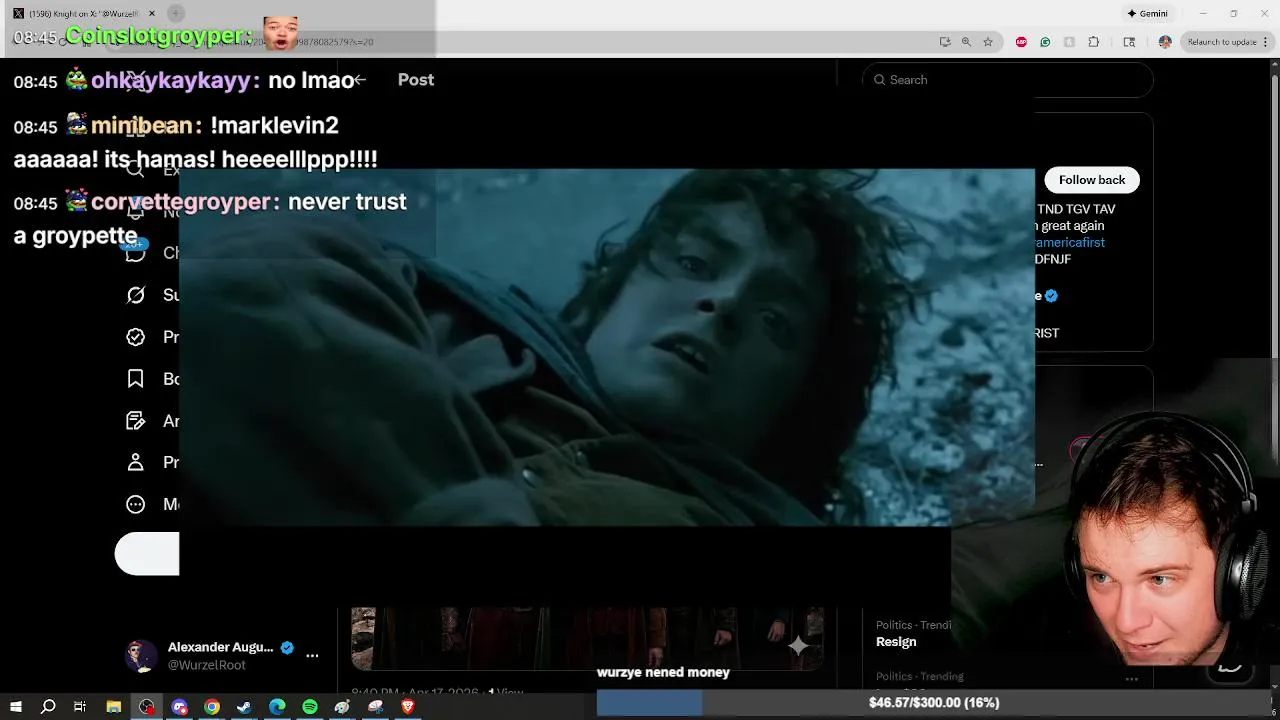The height and width of the screenshot is (720, 1280).
Task: Open the Profile person icon in sidebar
Action: point(136,462)
